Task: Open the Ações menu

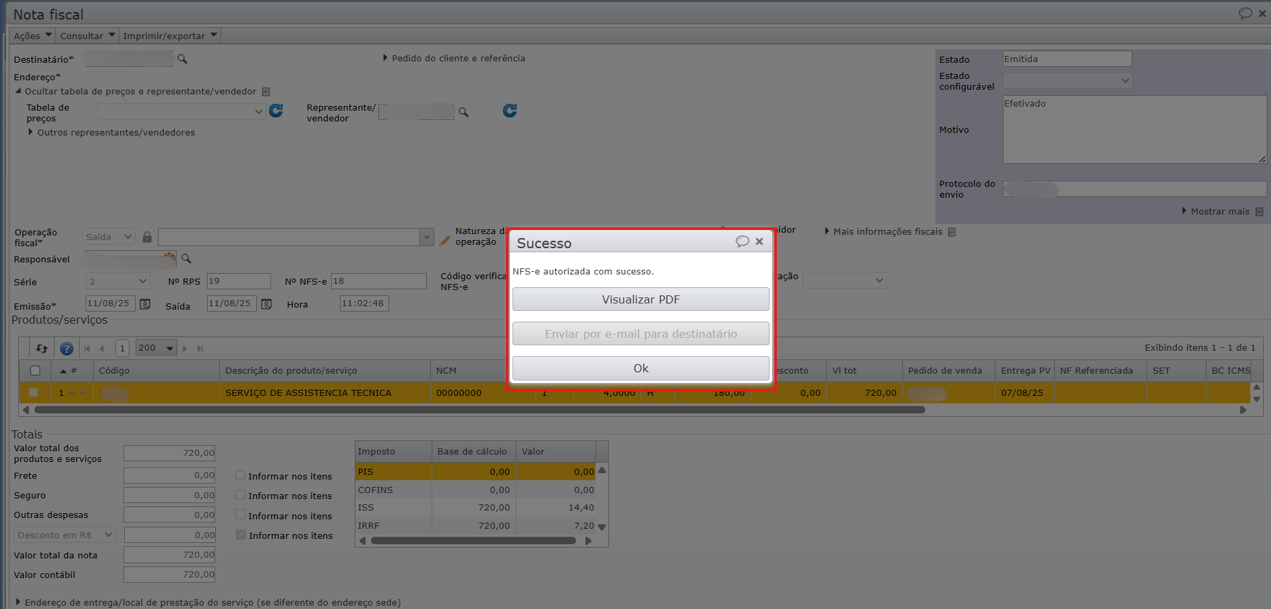Action: 32,36
